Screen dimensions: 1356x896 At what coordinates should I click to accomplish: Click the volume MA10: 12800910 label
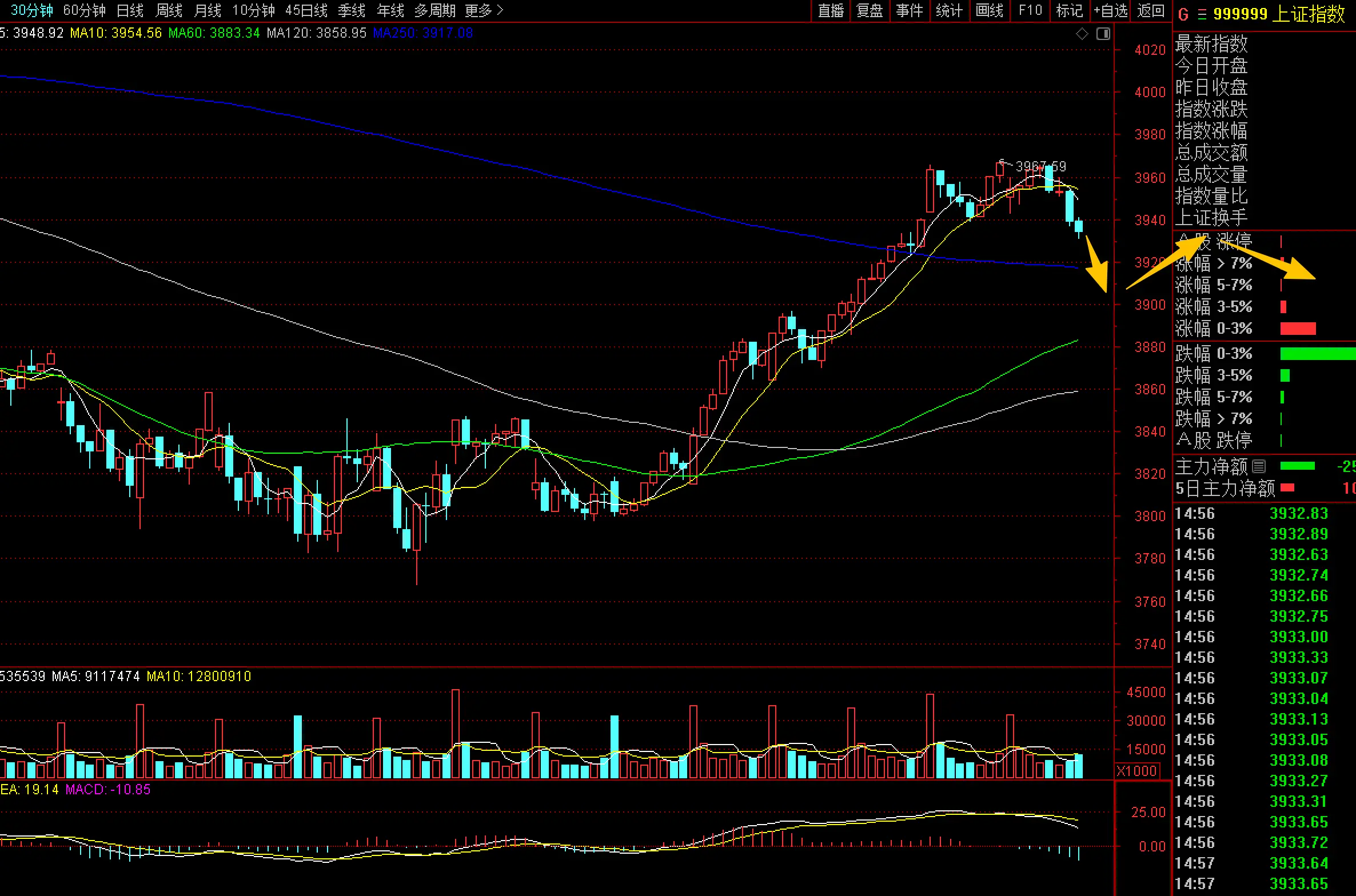pyautogui.click(x=199, y=677)
